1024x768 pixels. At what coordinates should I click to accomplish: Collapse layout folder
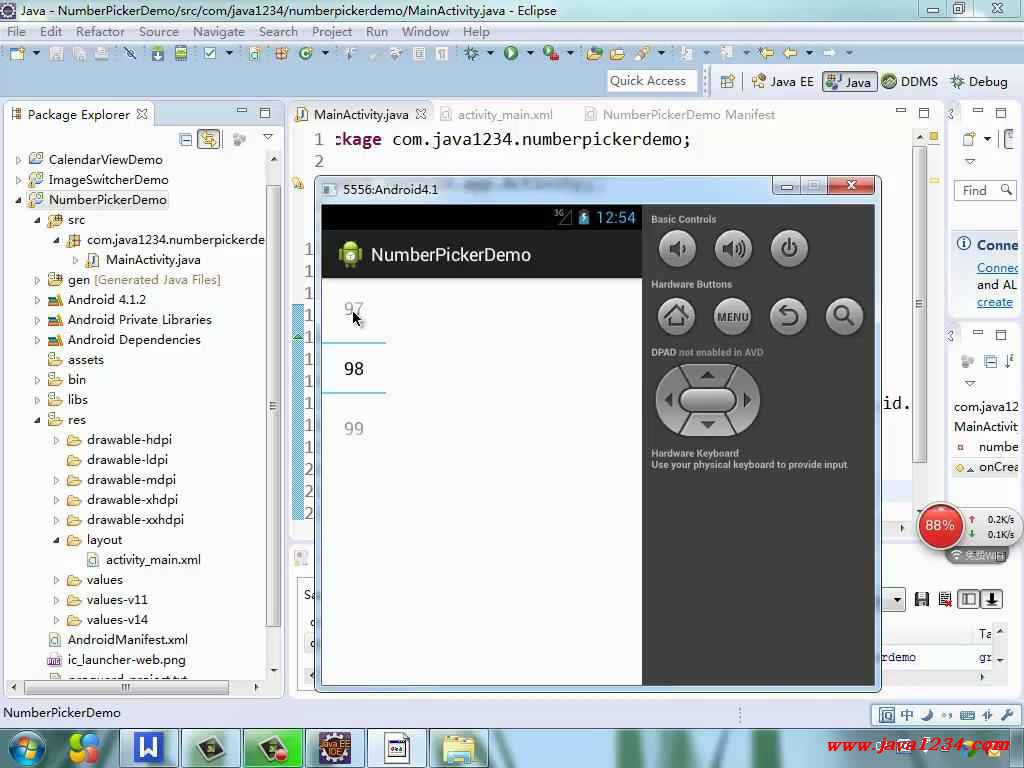click(x=56, y=540)
